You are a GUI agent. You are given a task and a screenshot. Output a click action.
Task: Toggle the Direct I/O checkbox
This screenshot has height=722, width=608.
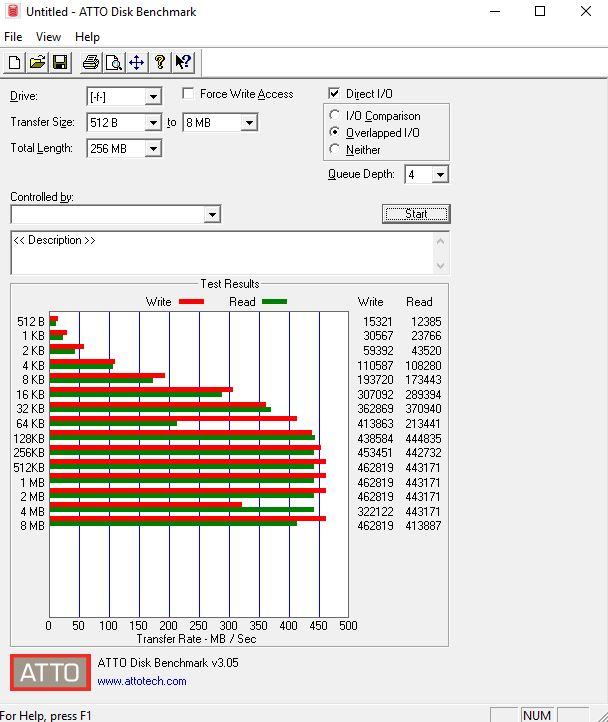click(334, 93)
